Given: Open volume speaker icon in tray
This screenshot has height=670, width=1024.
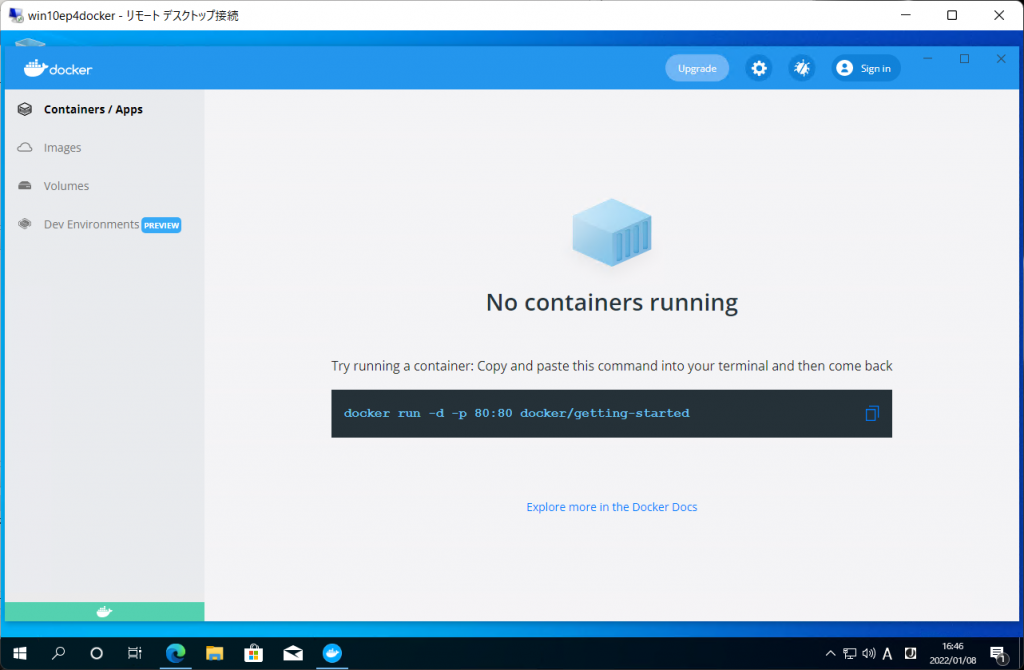Looking at the screenshot, I should point(869,653).
